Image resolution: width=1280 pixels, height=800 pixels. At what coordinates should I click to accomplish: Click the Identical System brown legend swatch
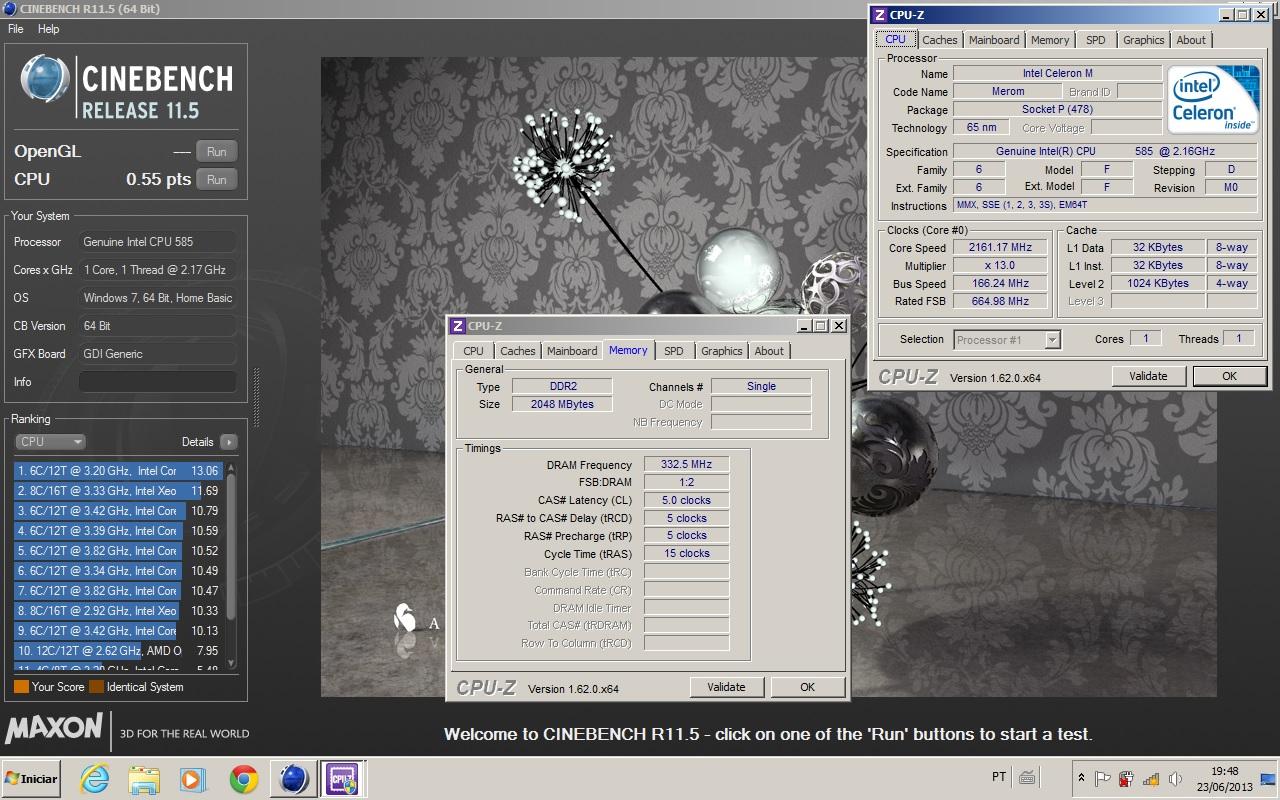coord(97,687)
